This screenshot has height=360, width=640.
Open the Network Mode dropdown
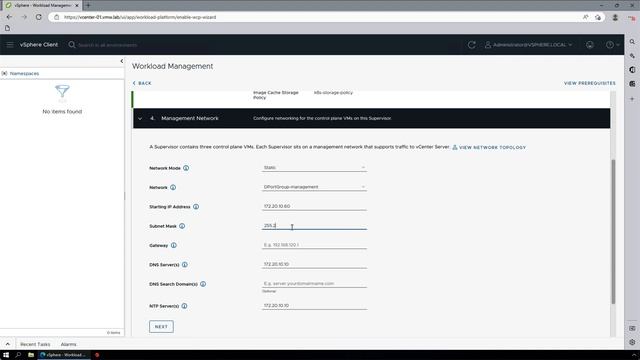pyautogui.click(x=314, y=168)
